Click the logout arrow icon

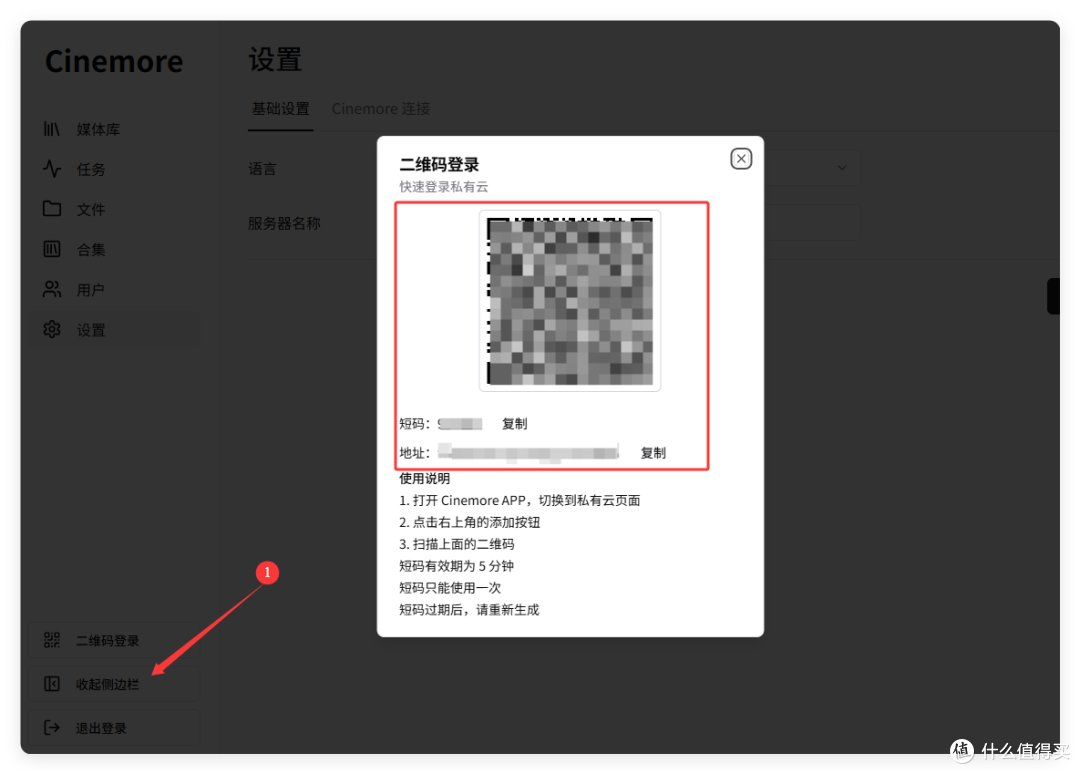tap(52, 727)
